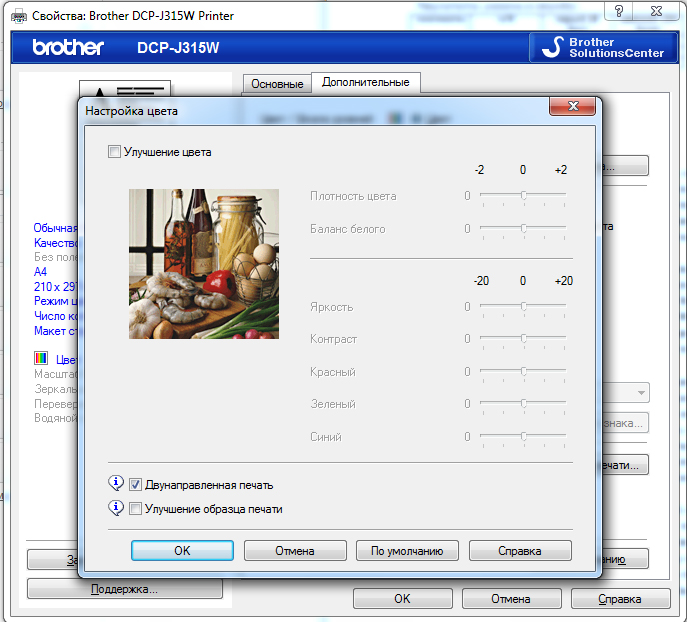Click the Синий color slider
Viewport: 687px width, 622px height.
tap(522, 437)
